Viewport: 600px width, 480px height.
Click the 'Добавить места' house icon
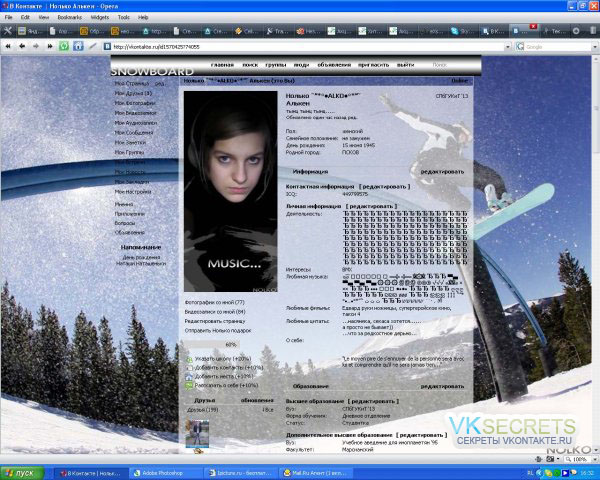pos(189,377)
